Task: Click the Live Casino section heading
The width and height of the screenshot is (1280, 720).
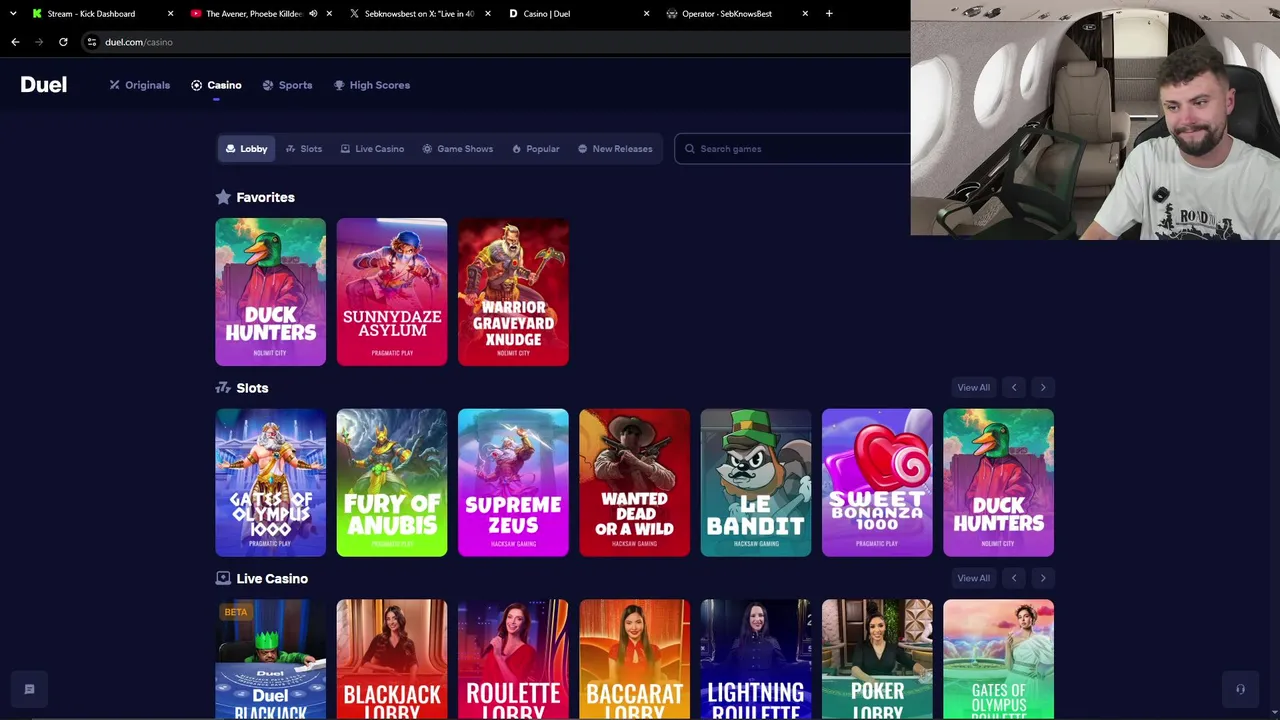Action: point(262,579)
